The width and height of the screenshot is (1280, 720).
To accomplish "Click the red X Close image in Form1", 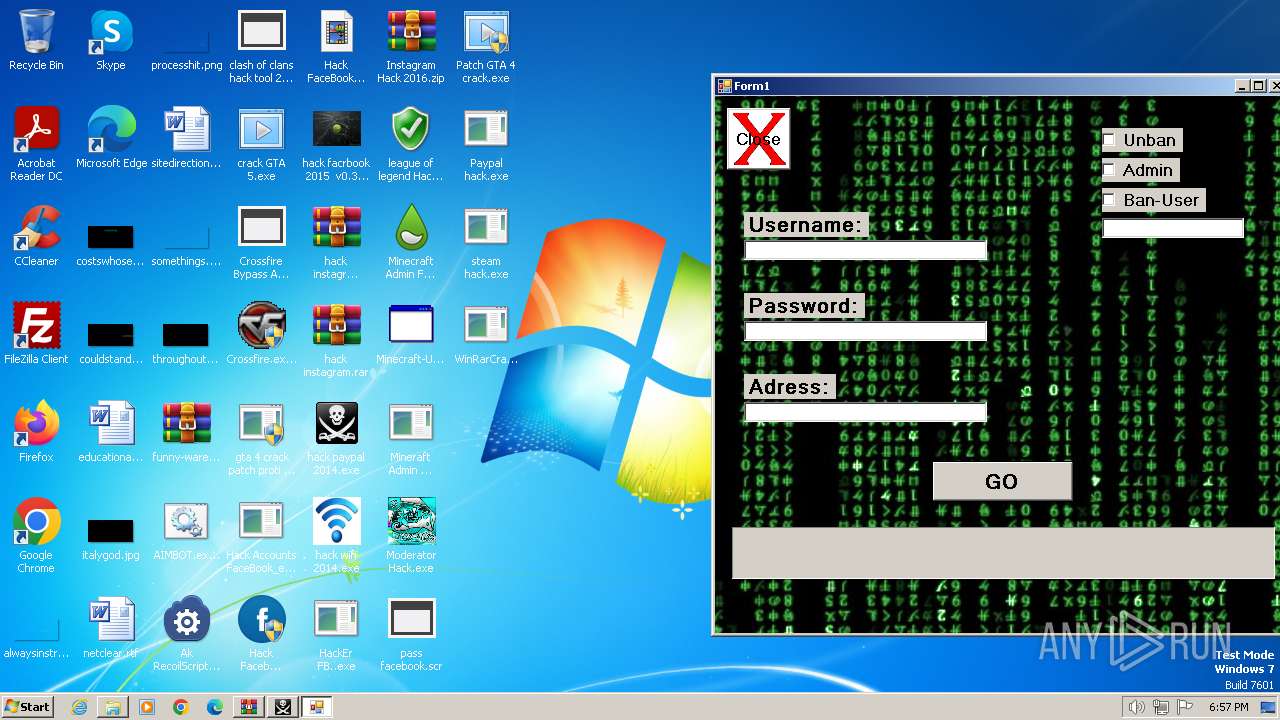I will [x=758, y=139].
